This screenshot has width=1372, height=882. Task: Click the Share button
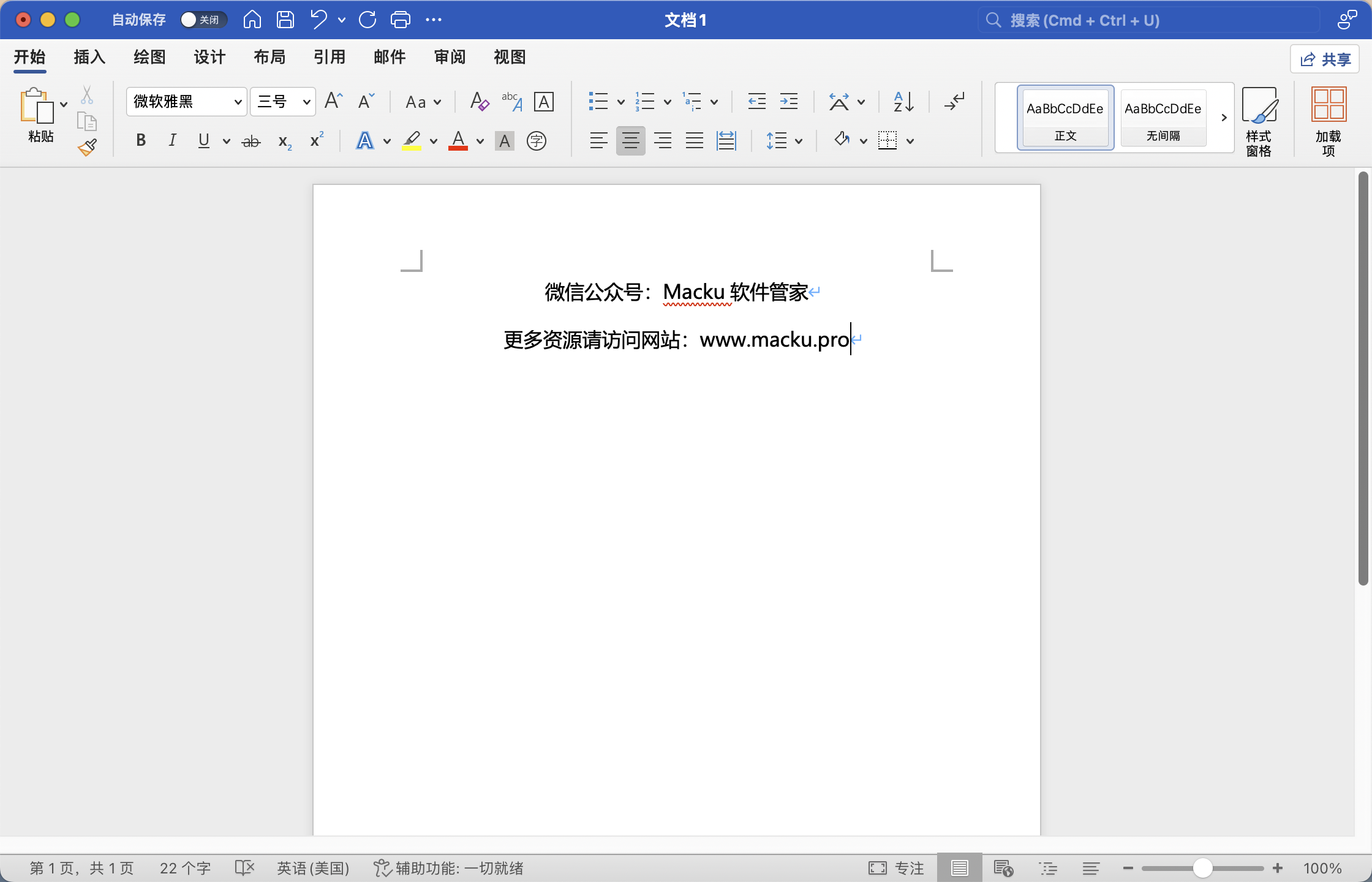click(1325, 59)
